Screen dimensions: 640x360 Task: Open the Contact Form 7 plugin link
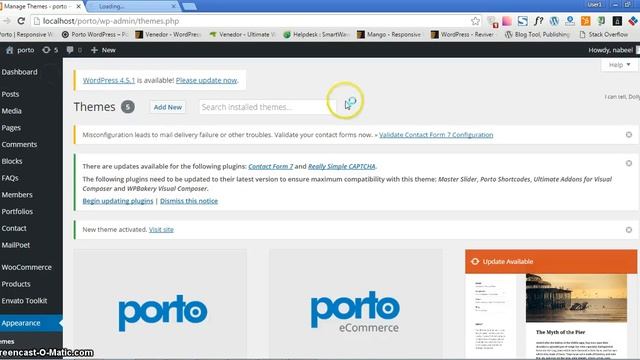coord(271,166)
